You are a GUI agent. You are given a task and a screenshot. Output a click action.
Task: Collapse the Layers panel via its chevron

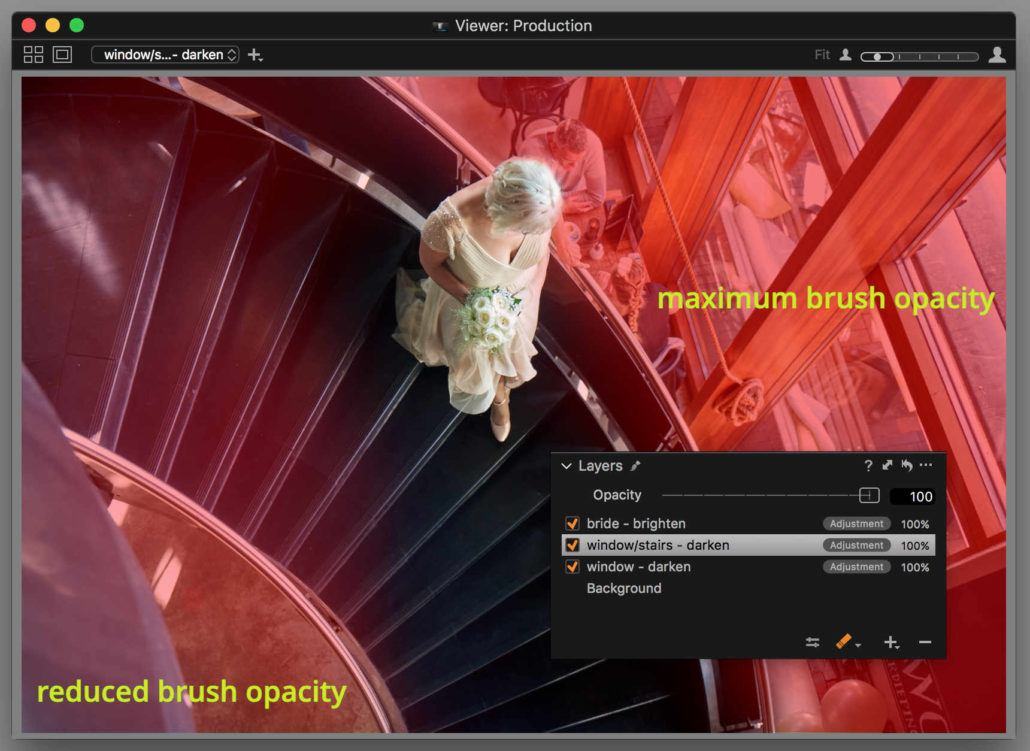[567, 466]
